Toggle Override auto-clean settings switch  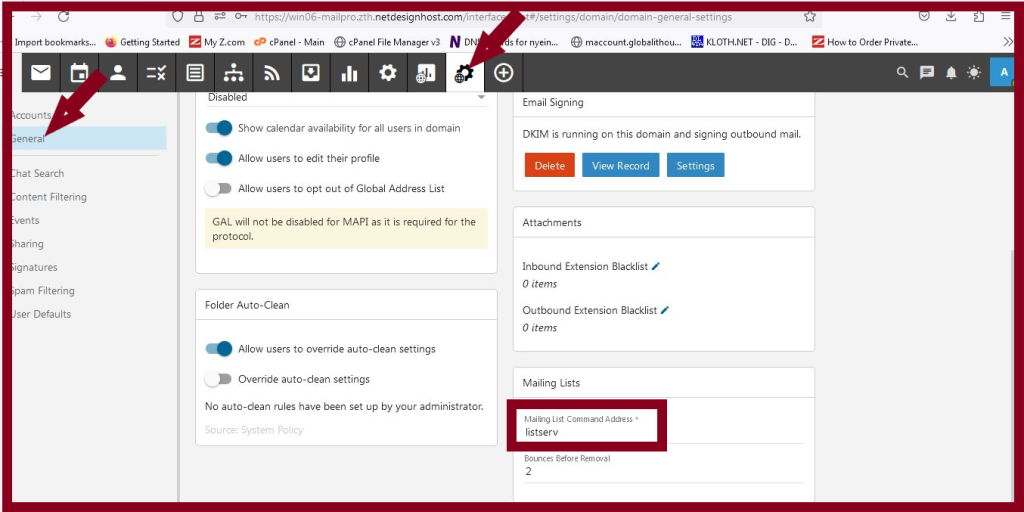click(x=218, y=379)
